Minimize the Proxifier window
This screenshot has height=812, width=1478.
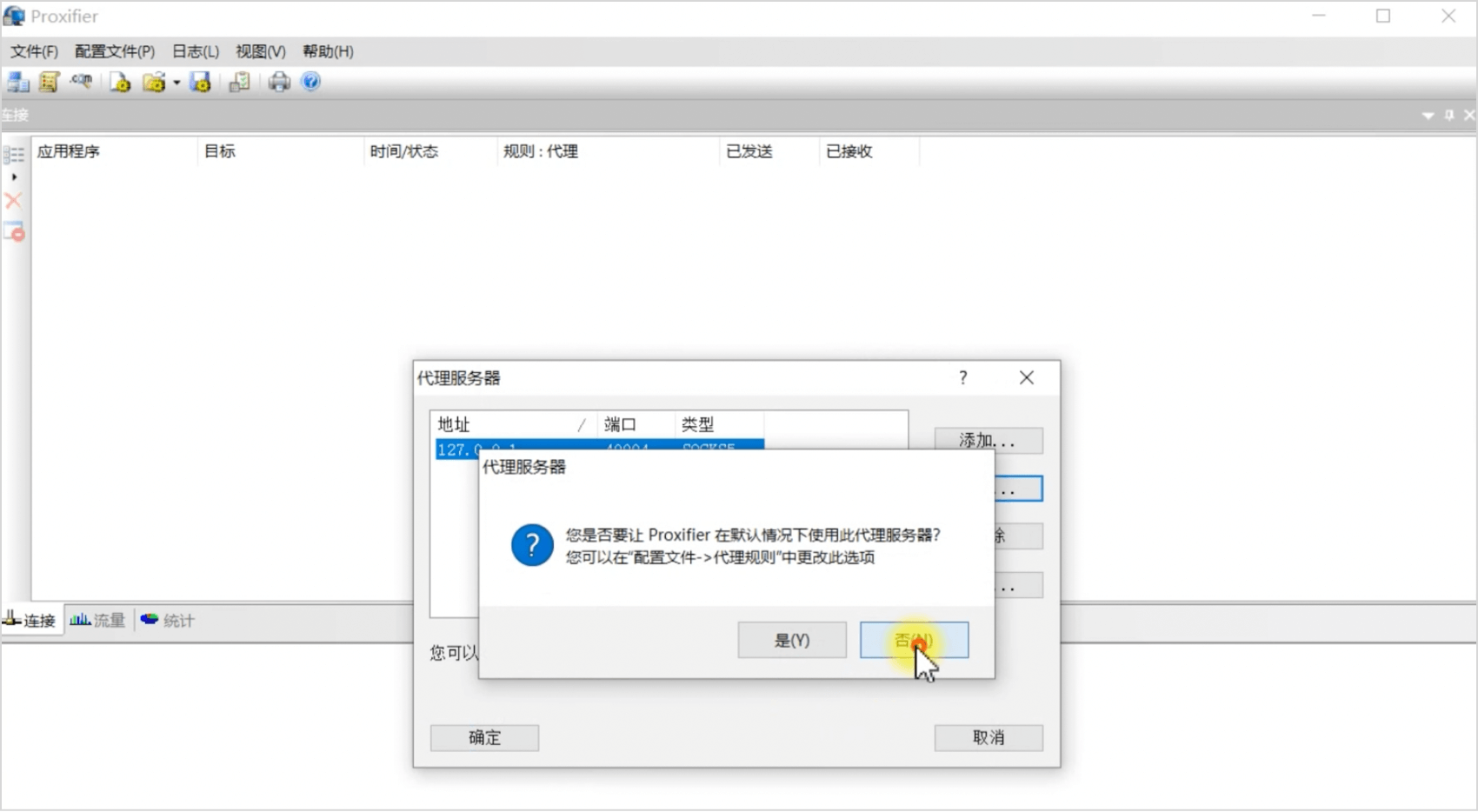point(1319,16)
